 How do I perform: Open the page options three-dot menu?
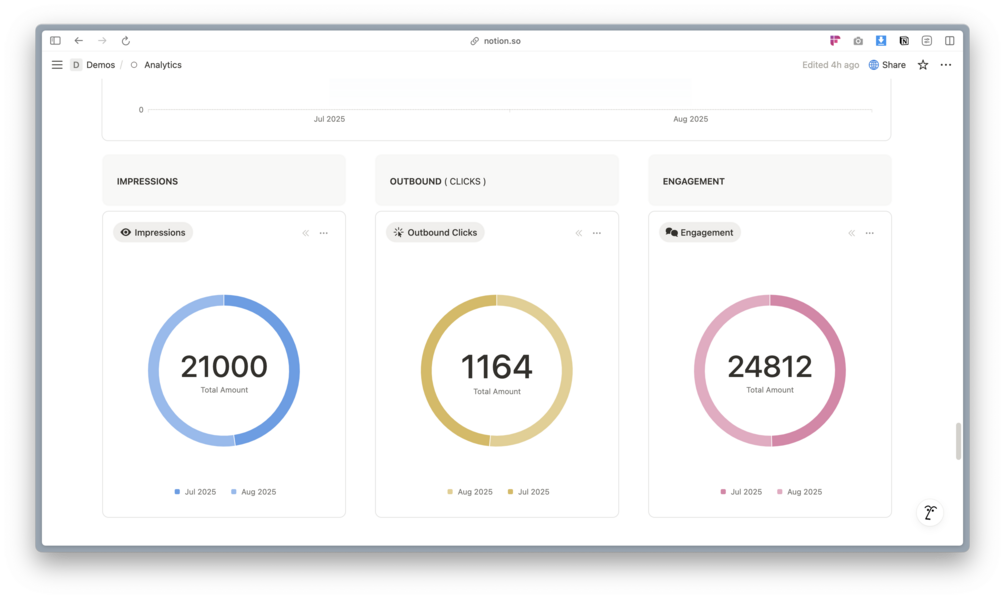coord(946,65)
